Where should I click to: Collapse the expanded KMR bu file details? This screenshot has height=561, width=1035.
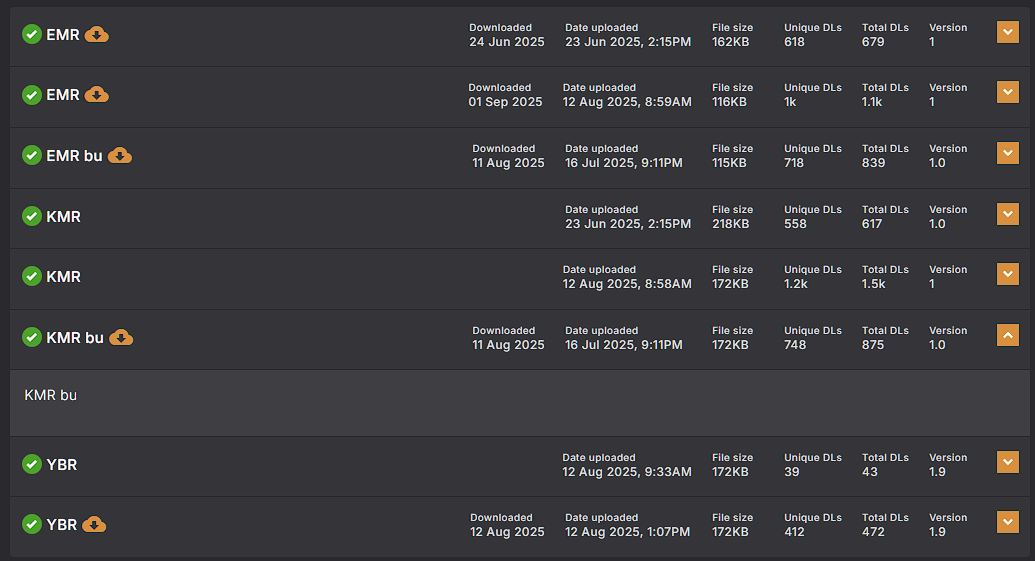[1007, 336]
